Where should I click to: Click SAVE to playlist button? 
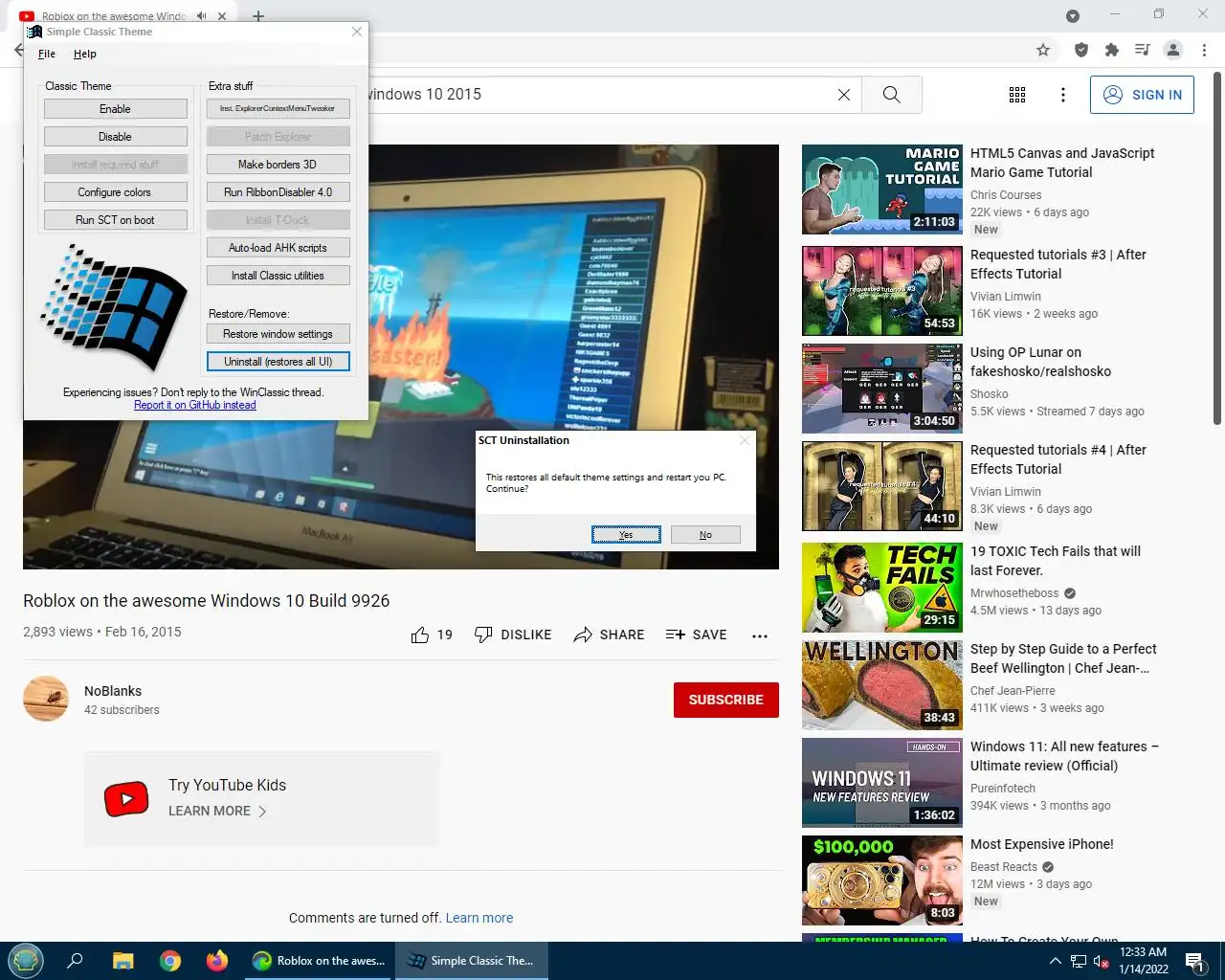(696, 635)
